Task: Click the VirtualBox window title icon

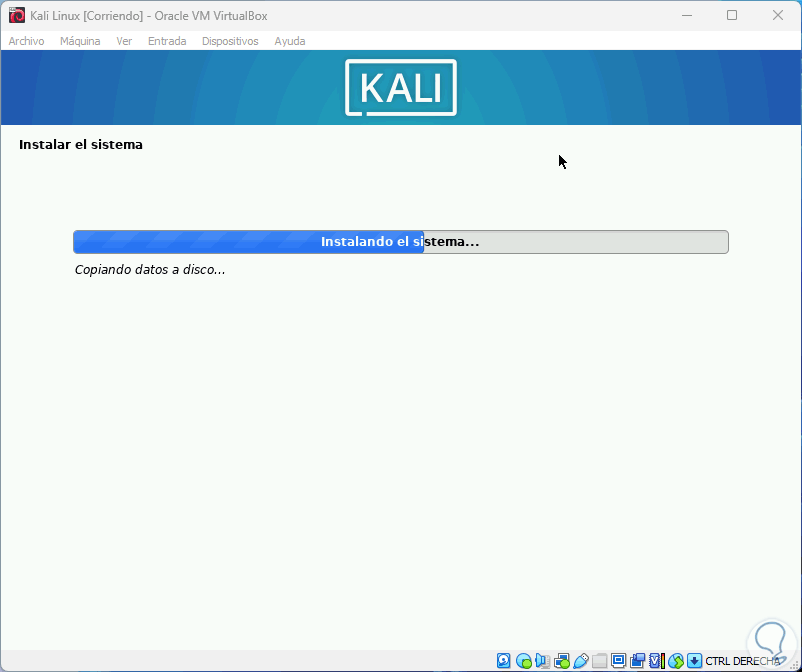Action: [17, 15]
